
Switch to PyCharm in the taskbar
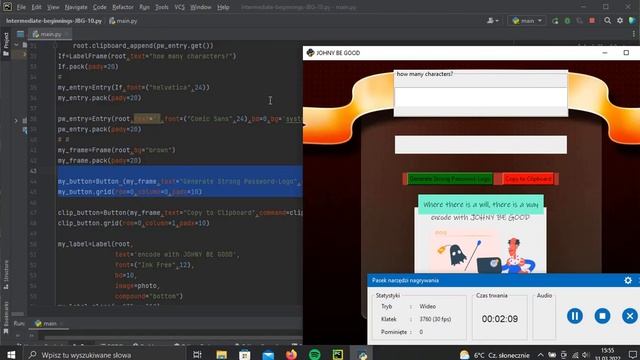338,355
